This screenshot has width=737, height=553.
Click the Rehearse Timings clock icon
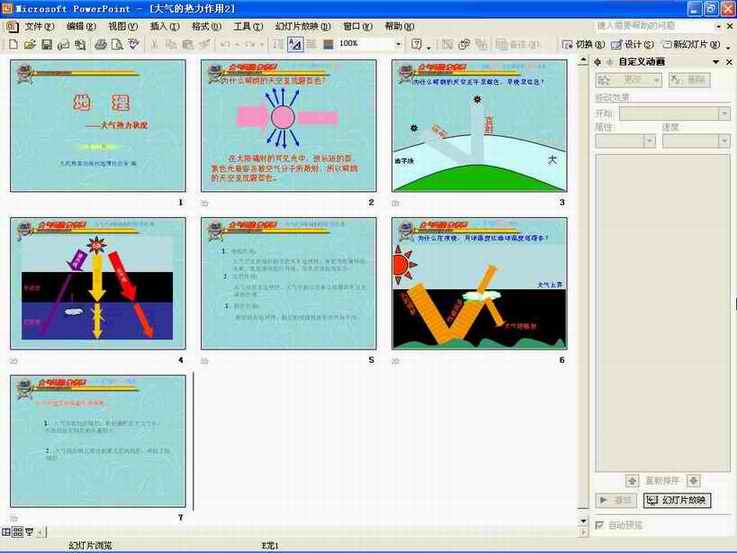pyautogui.click(x=464, y=45)
